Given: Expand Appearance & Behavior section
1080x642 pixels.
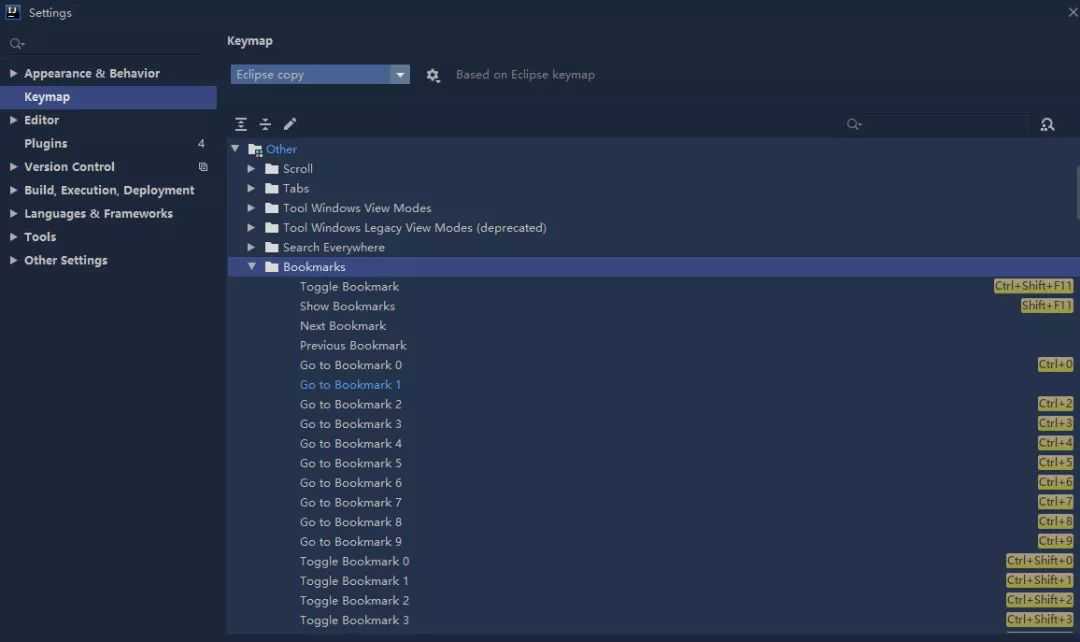Looking at the screenshot, I should point(14,74).
